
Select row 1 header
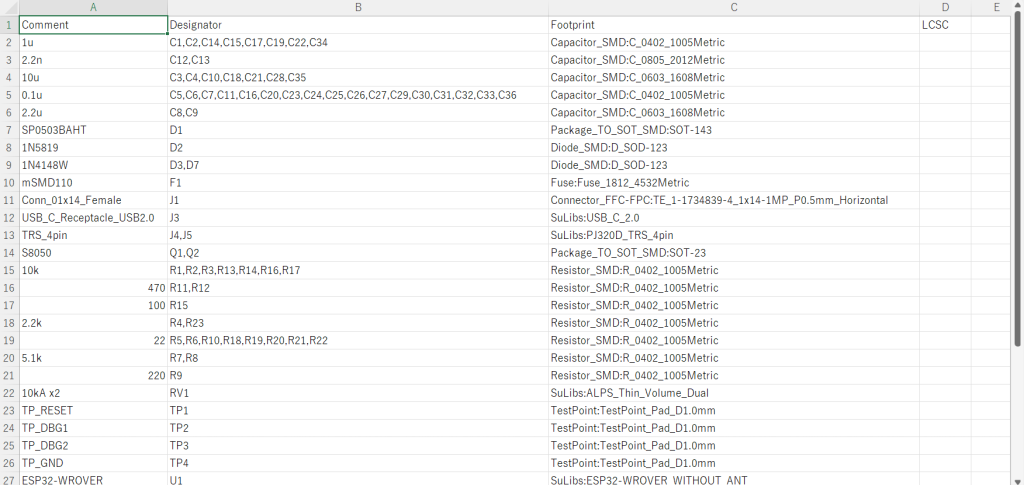pyautogui.click(x=9, y=25)
